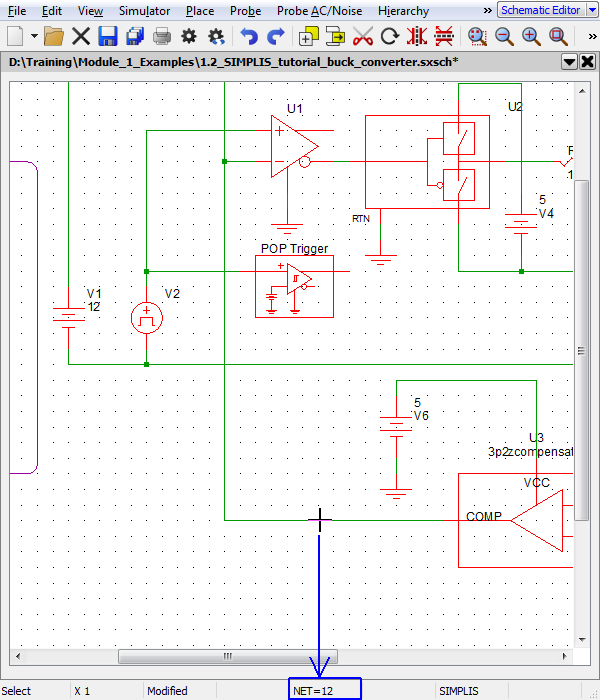
Task: Select the U1 comparator symbol
Action: pos(293,146)
